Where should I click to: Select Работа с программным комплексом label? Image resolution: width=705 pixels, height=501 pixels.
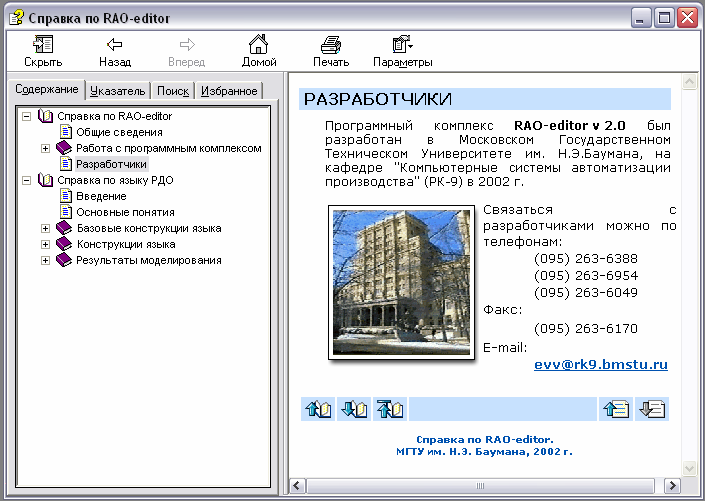[x=169, y=148]
